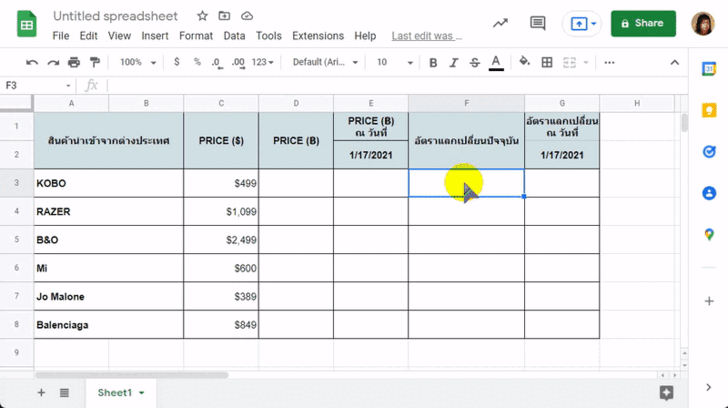Click the Untitled spreadsheet title

115,16
